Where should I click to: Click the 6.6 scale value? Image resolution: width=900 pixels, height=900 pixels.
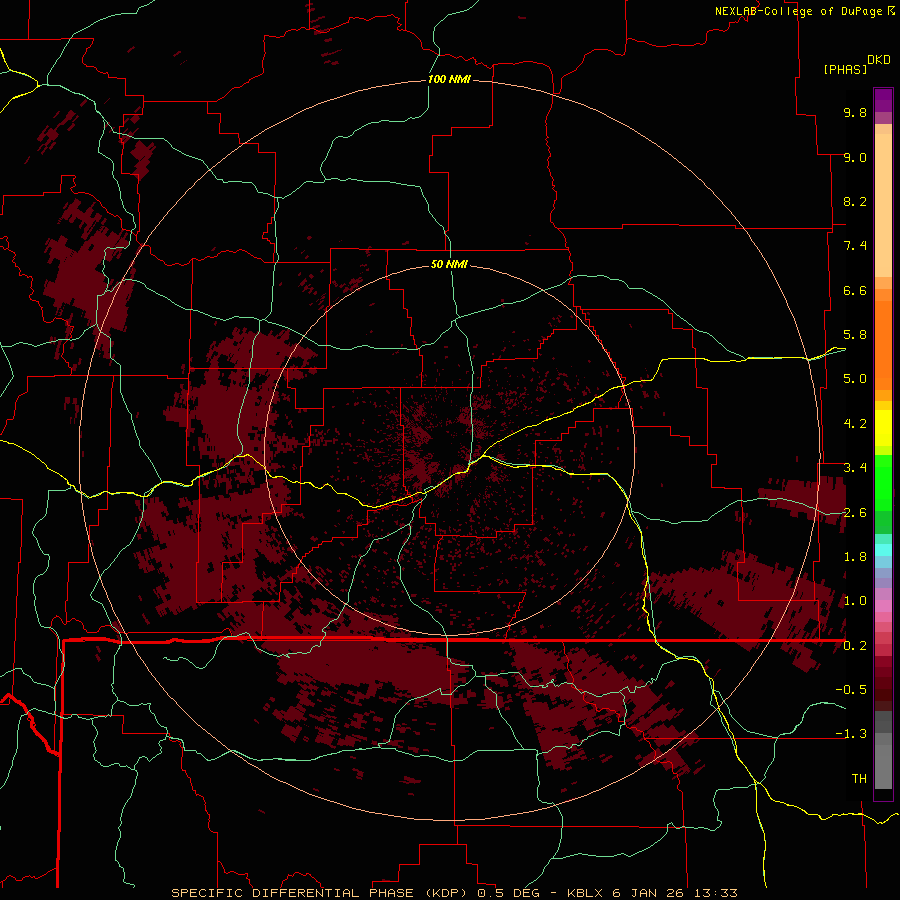click(x=855, y=290)
